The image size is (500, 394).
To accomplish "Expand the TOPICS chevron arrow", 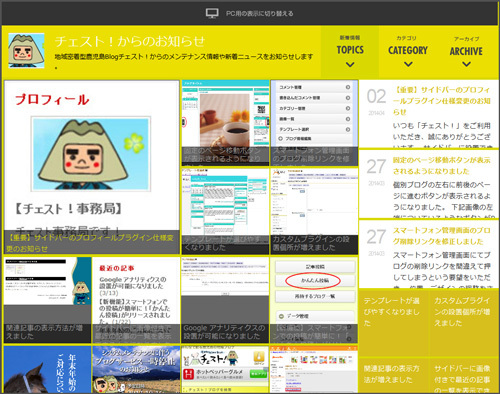I will [350, 65].
